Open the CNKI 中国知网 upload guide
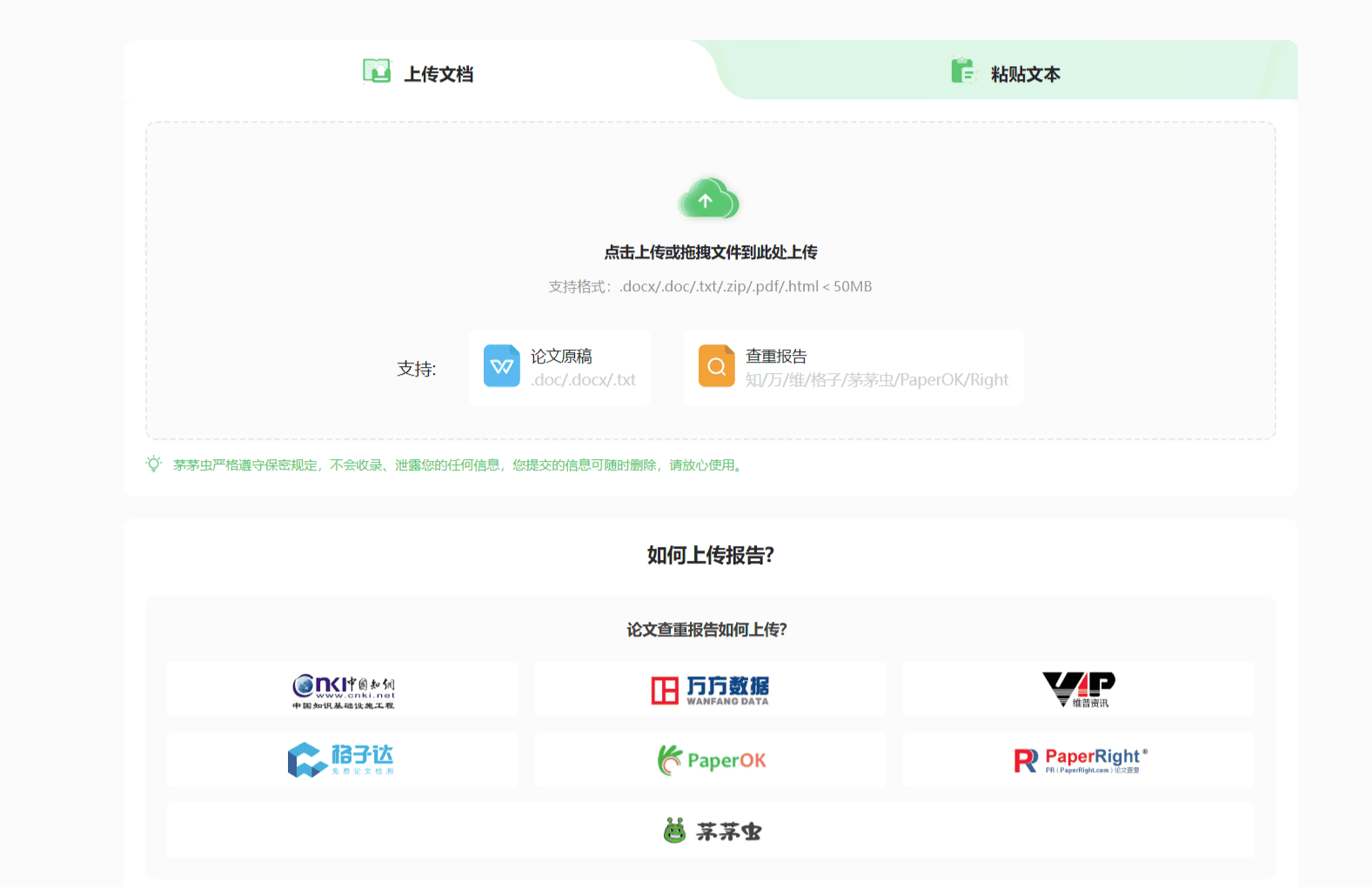This screenshot has height=887, width=1372. pyautogui.click(x=343, y=689)
